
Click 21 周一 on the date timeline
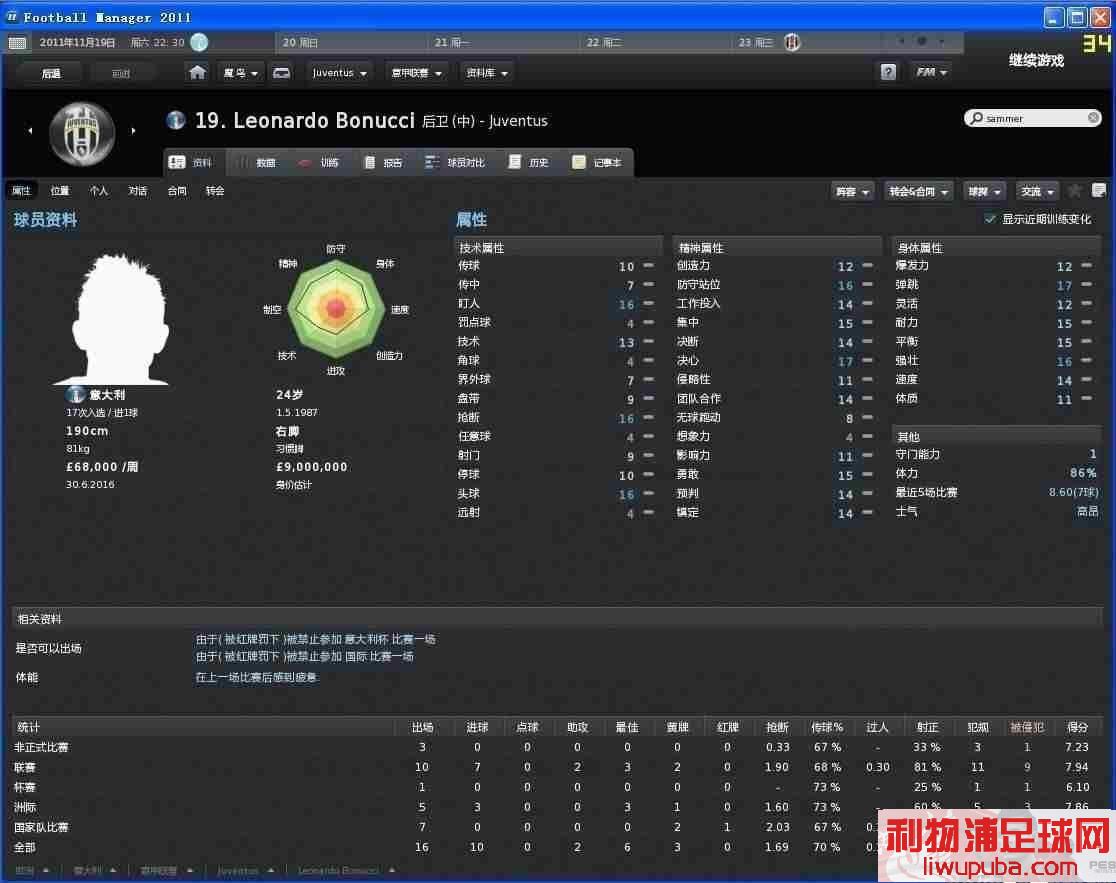click(x=452, y=43)
